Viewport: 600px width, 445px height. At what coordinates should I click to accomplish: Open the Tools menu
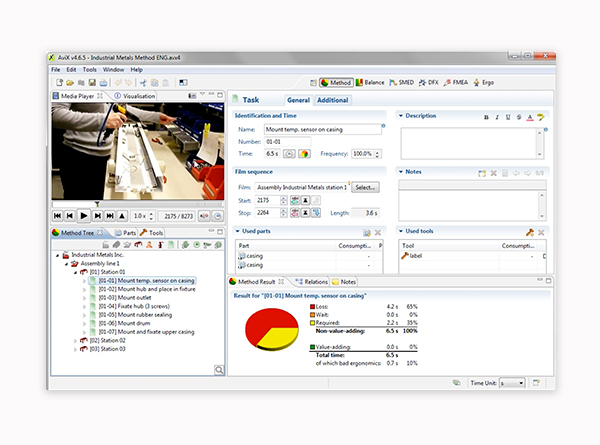click(90, 70)
